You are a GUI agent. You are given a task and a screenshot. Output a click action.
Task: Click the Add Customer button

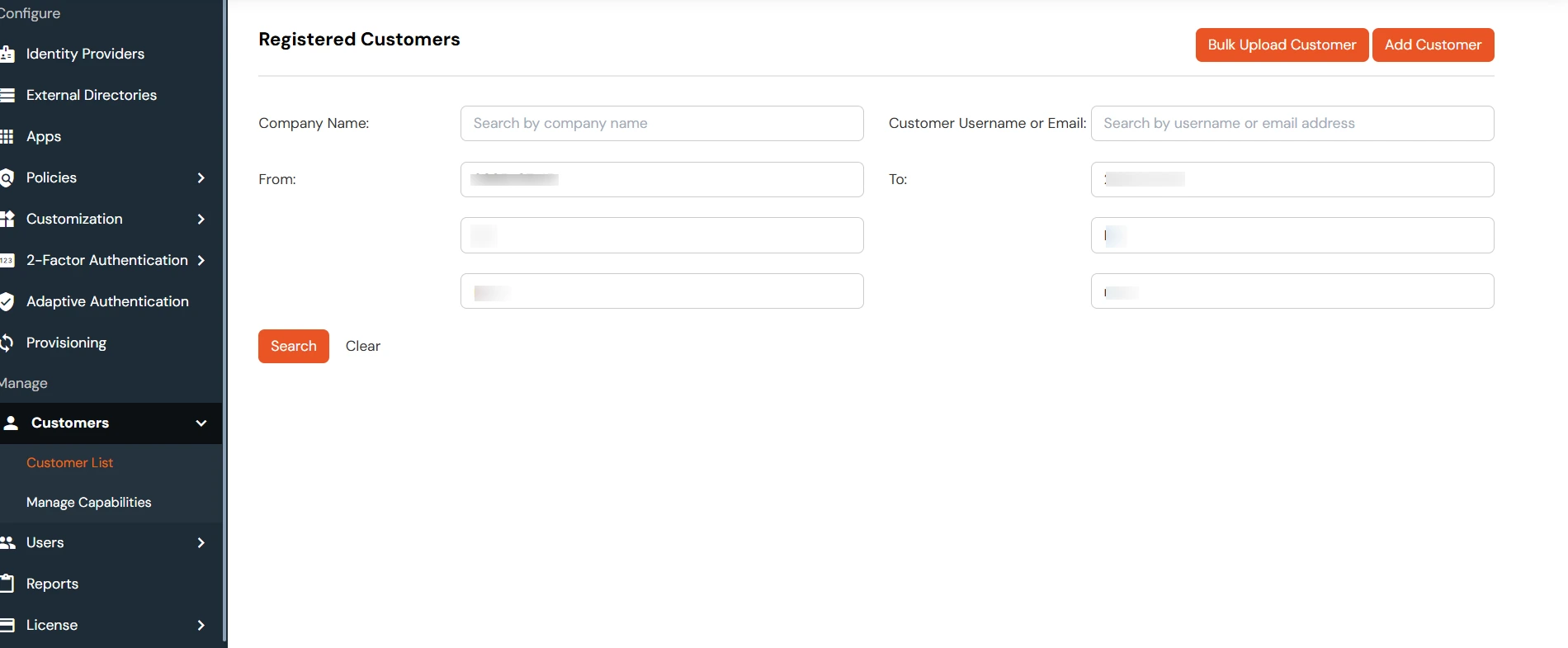[1433, 45]
